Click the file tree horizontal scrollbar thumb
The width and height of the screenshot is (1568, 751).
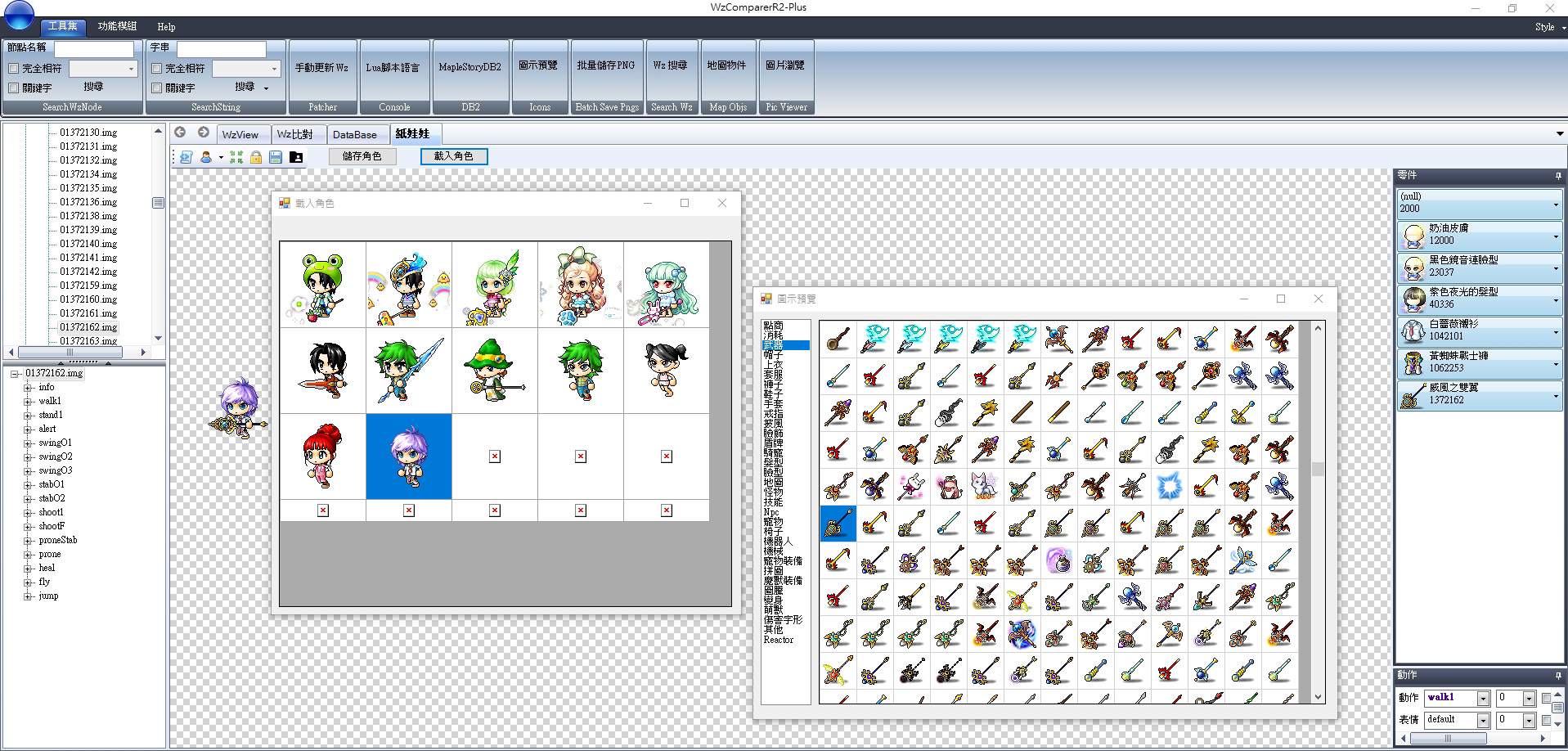tap(70, 353)
